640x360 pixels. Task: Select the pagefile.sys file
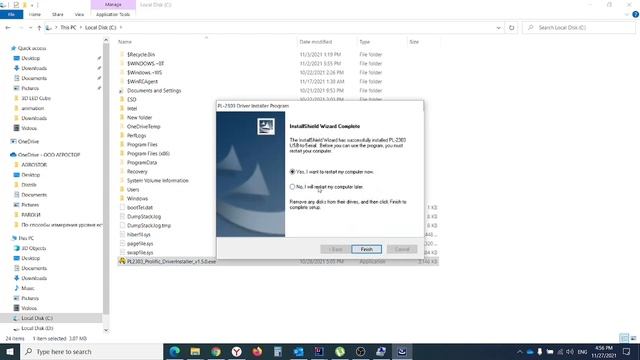[140, 243]
